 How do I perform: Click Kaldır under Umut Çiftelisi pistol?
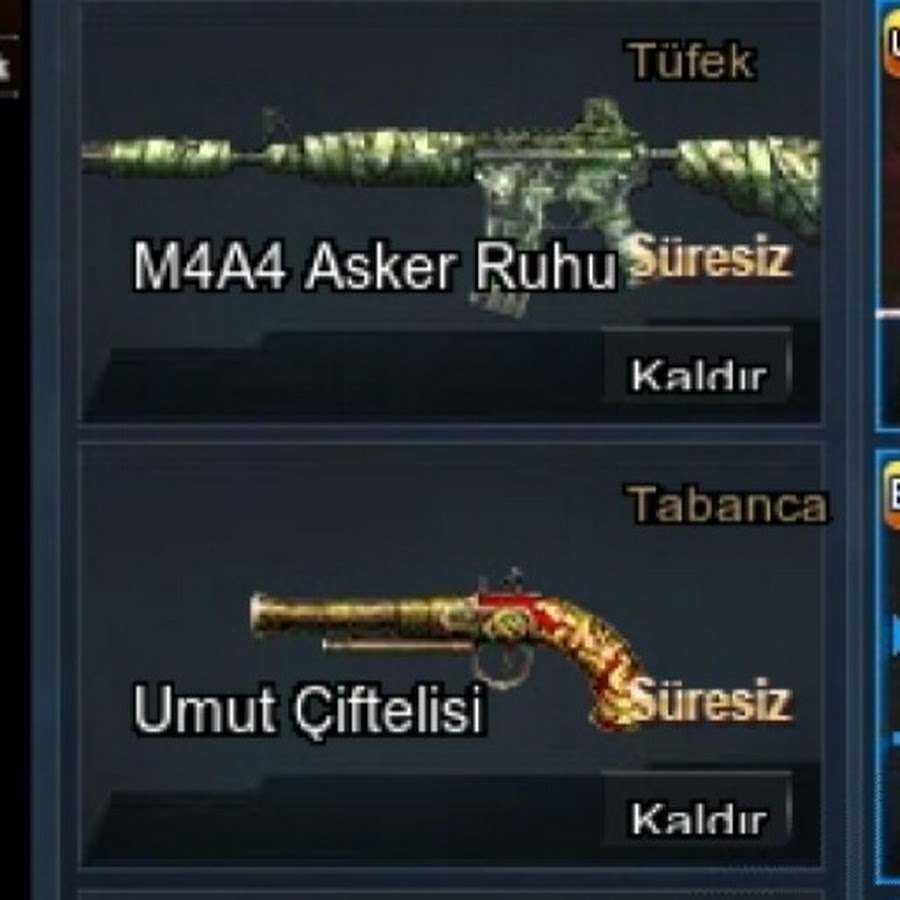coord(698,819)
